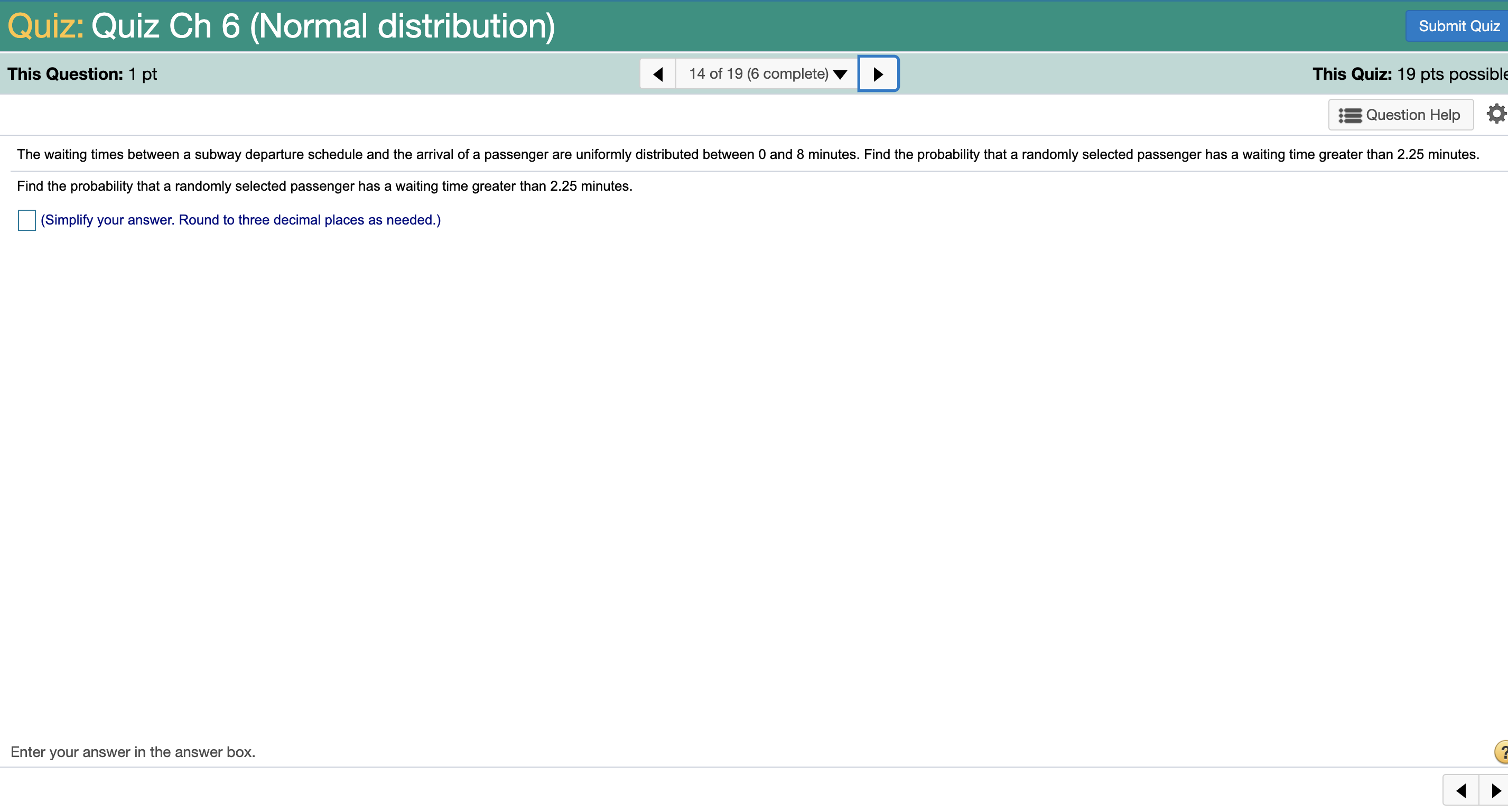This screenshot has width=1508, height=812.
Task: Click the bottom-right previous arrow
Action: click(1460, 790)
